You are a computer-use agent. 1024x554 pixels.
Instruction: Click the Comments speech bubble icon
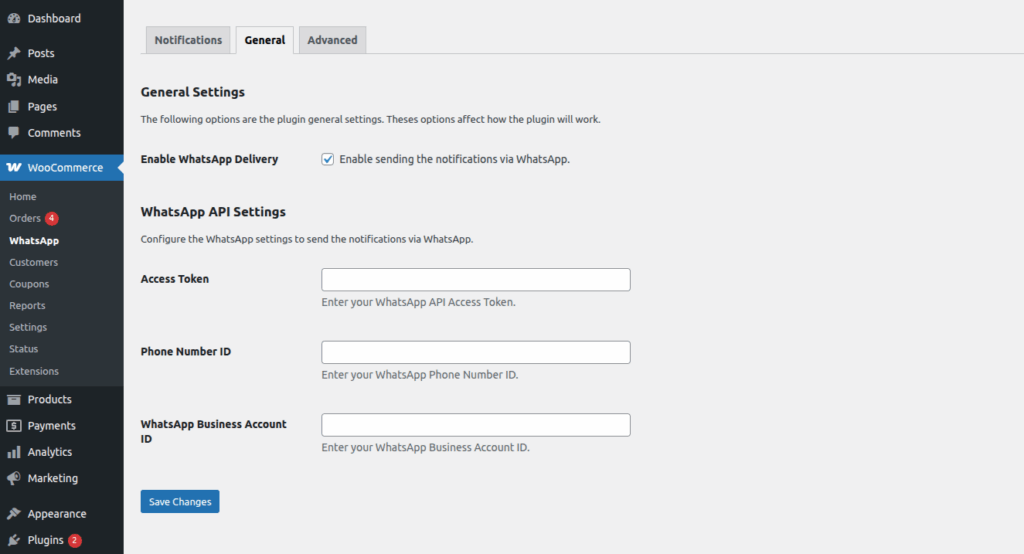(x=14, y=133)
